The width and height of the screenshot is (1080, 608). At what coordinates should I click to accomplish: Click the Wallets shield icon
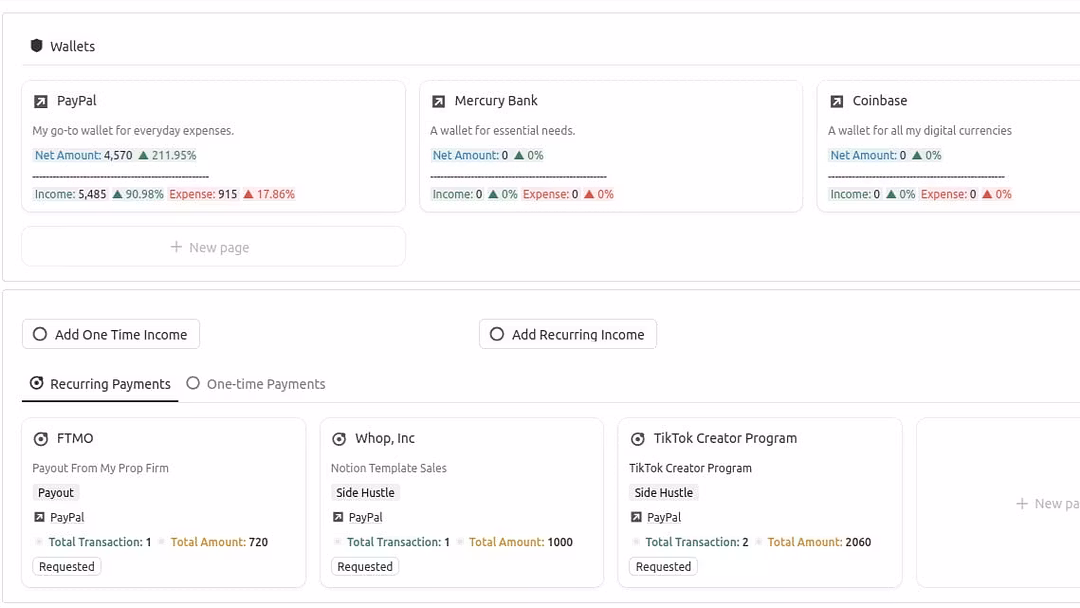pos(37,45)
